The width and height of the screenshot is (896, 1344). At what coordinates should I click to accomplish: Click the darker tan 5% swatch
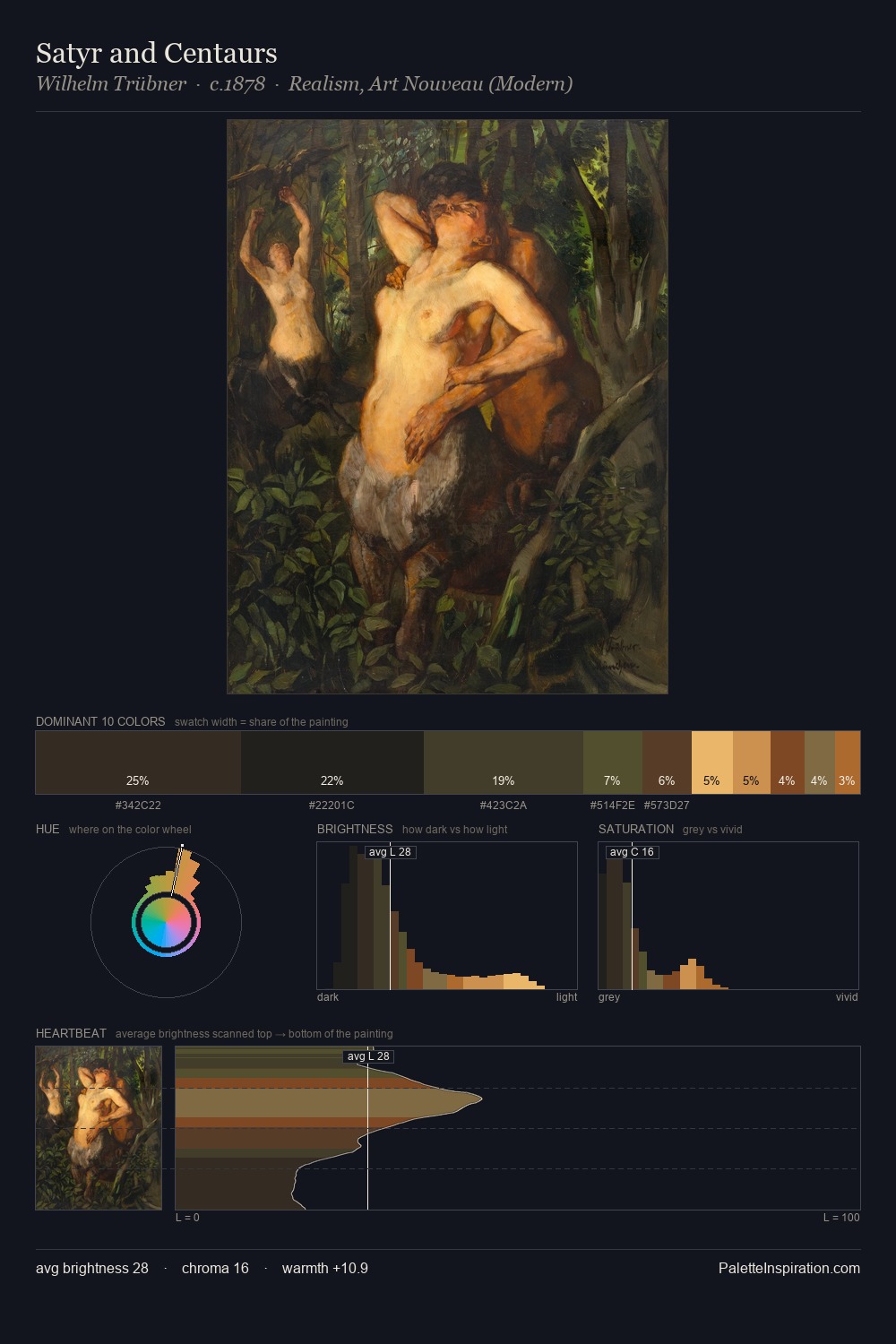pyautogui.click(x=752, y=762)
